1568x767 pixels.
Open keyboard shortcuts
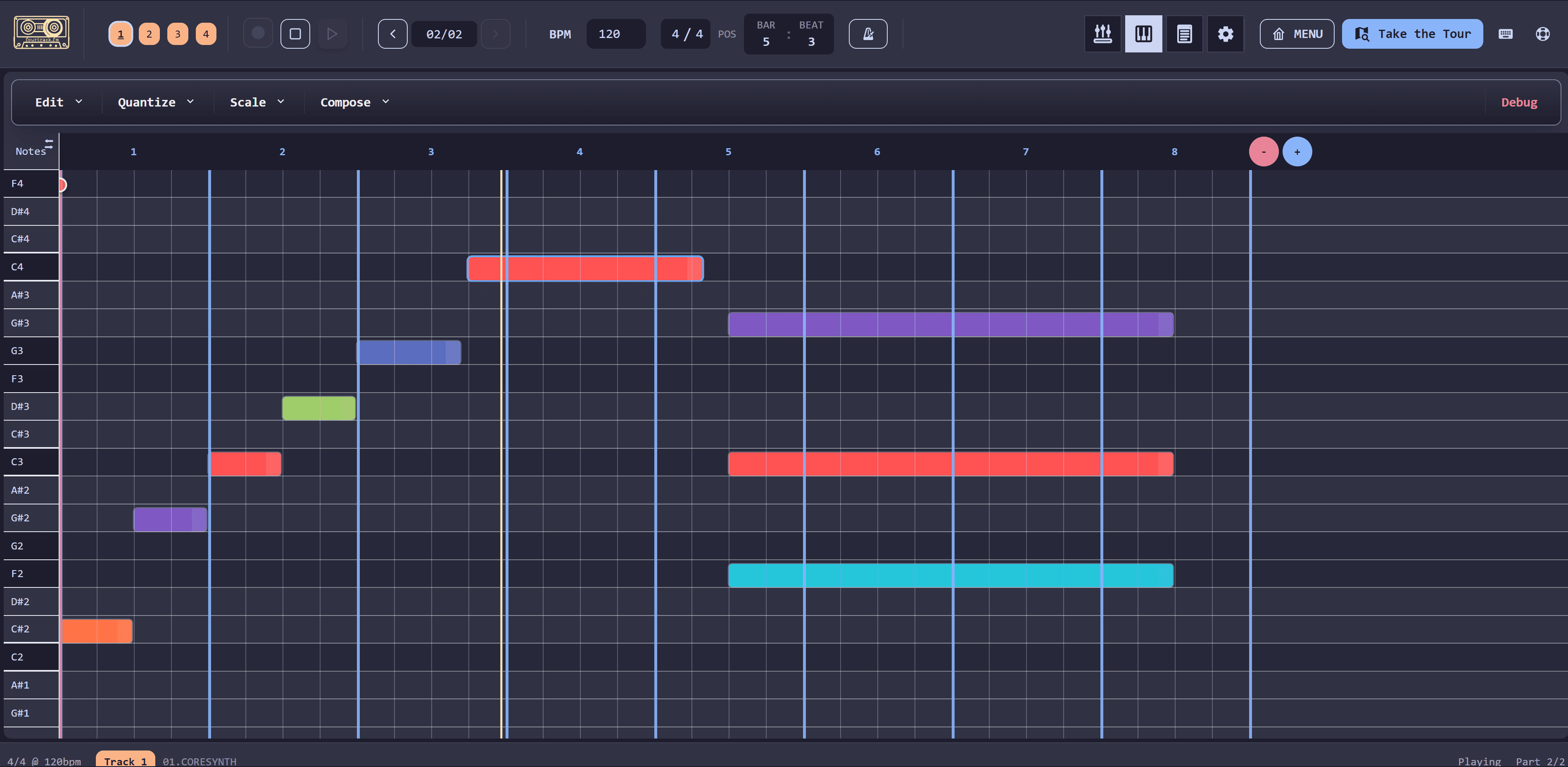[x=1505, y=33]
